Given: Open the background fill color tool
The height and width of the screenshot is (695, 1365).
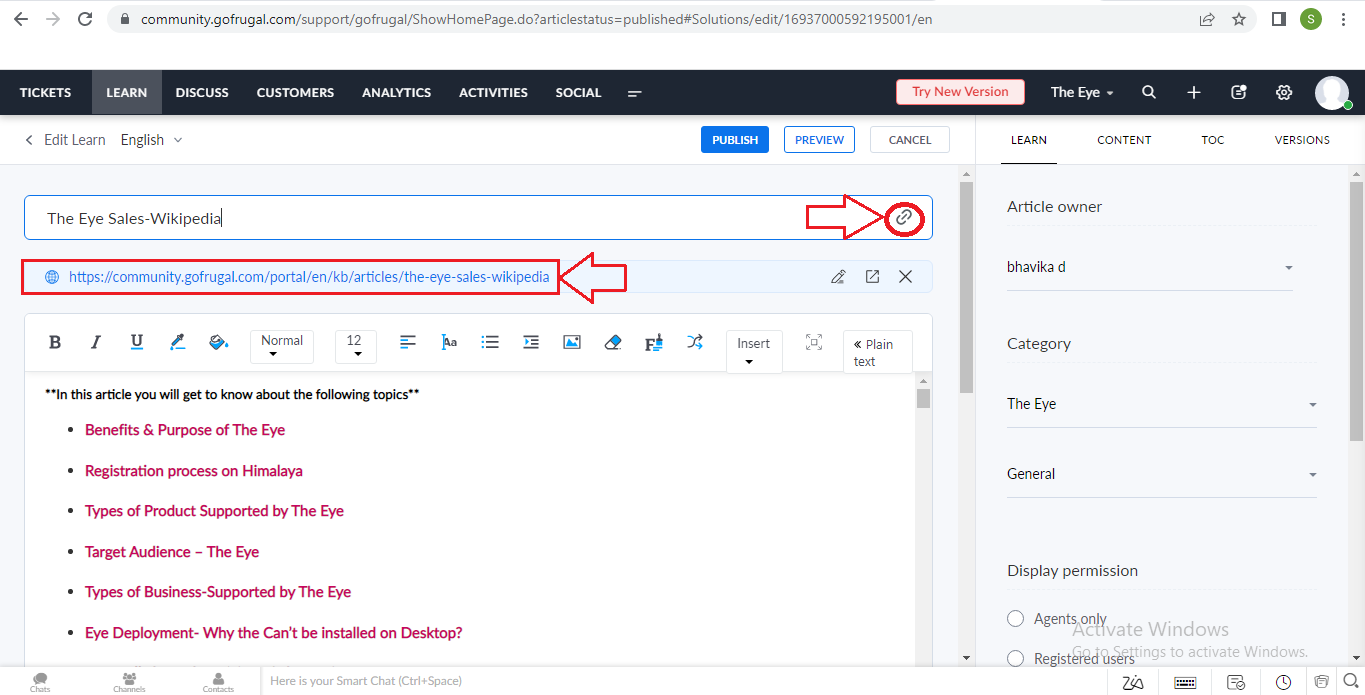Looking at the screenshot, I should (x=218, y=342).
